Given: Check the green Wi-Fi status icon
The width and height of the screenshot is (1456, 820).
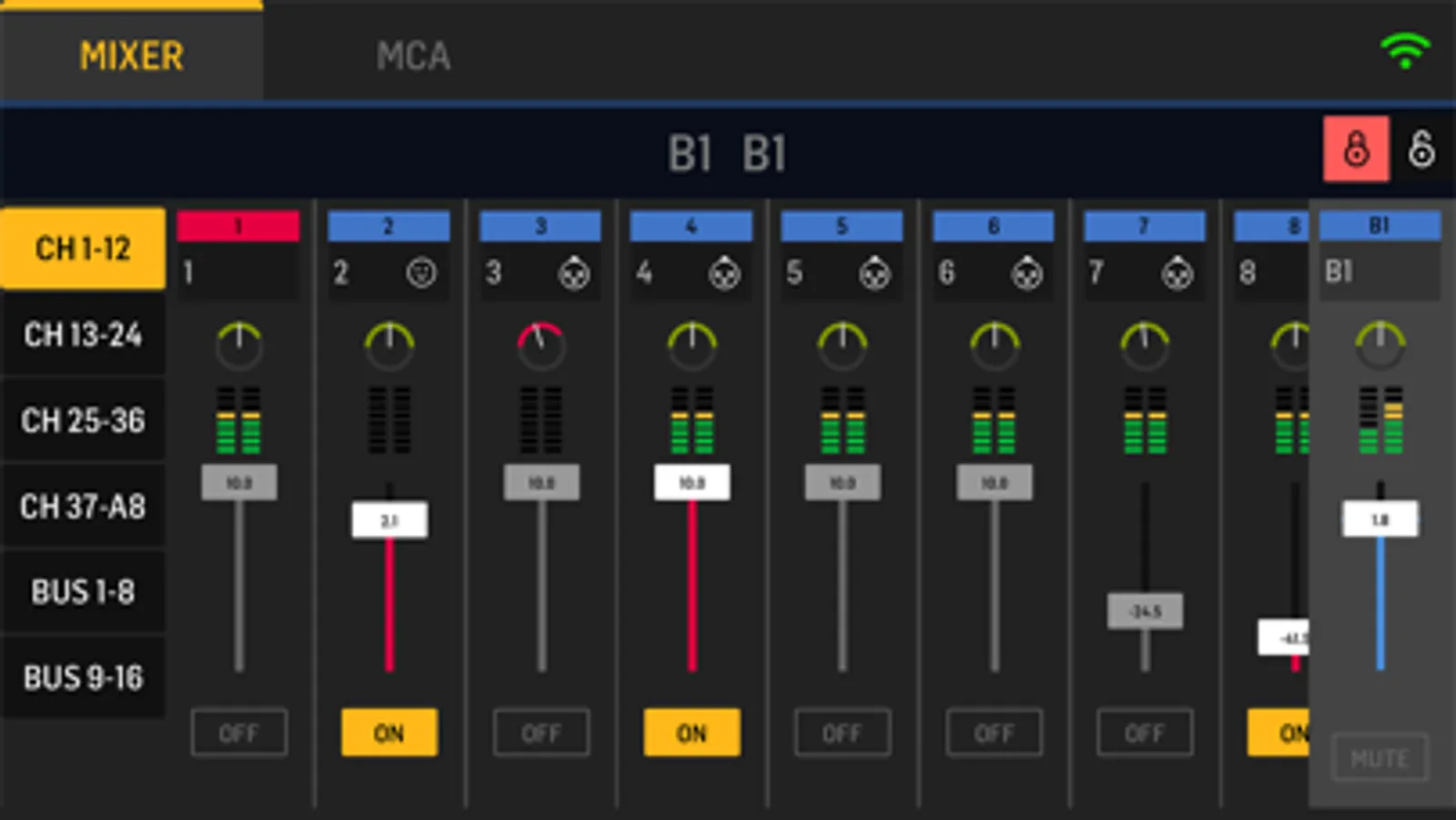Looking at the screenshot, I should coord(1405,51).
